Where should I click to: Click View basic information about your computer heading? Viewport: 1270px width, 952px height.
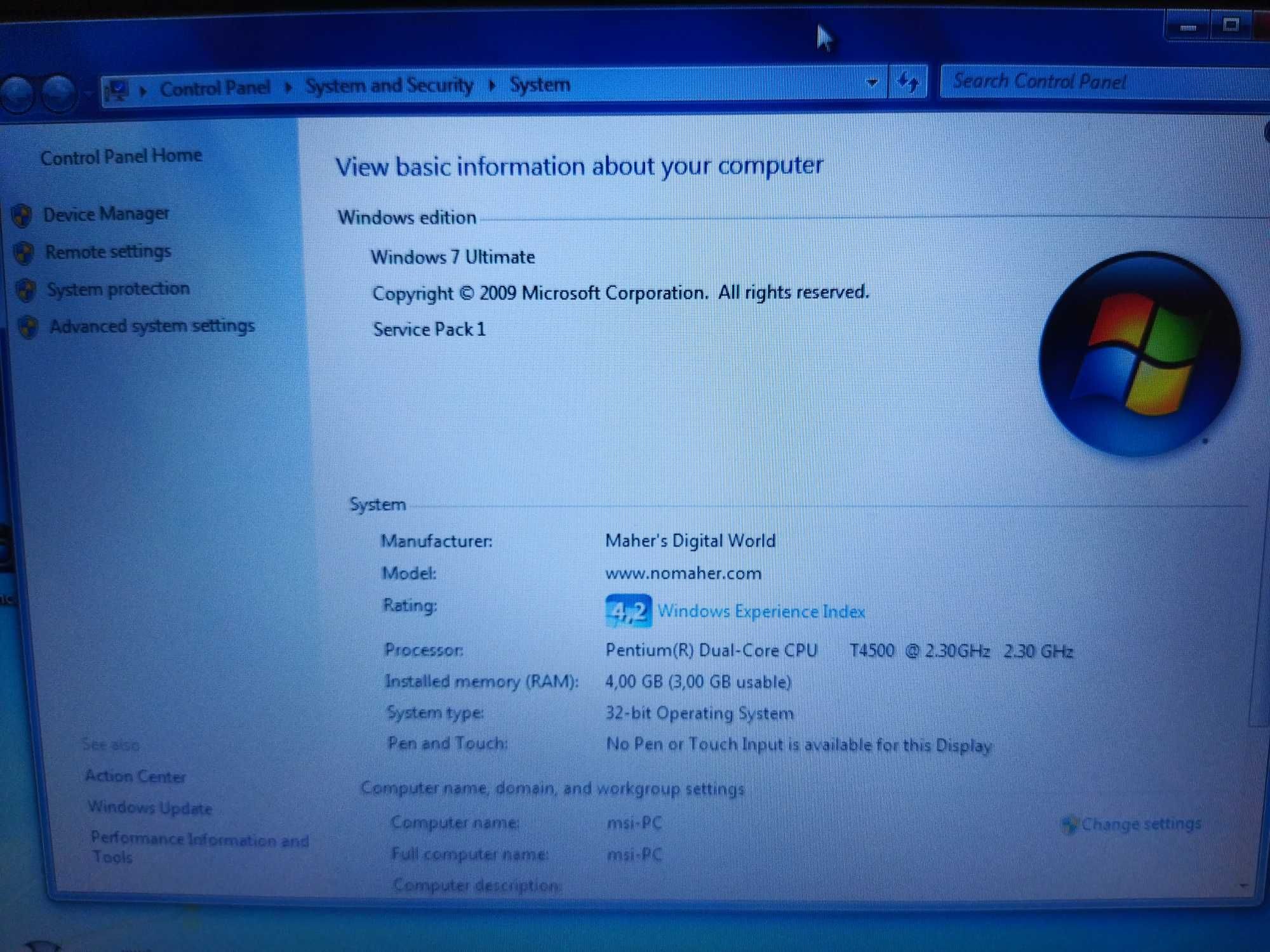click(579, 166)
